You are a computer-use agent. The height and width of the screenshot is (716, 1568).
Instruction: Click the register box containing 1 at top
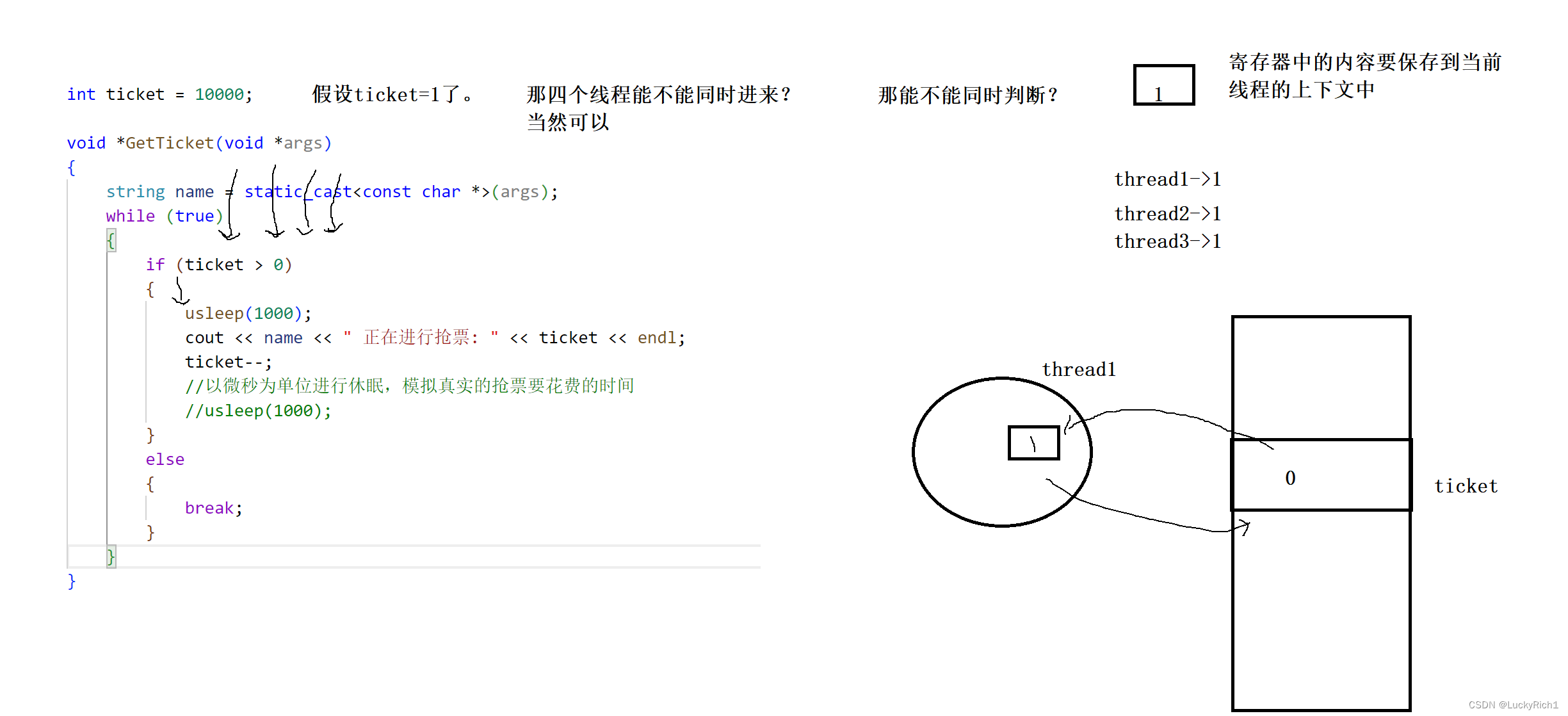coord(1164,85)
